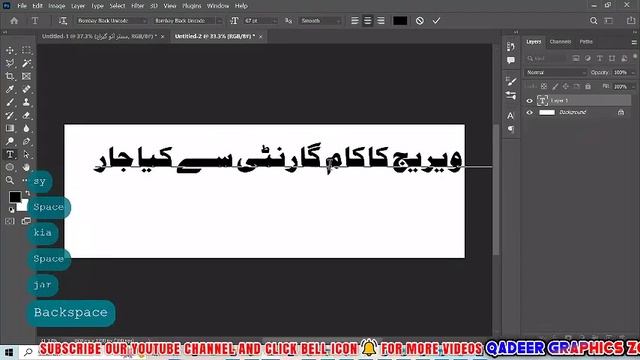The width and height of the screenshot is (640, 360).
Task: Select the Brush tool
Action: [10, 102]
